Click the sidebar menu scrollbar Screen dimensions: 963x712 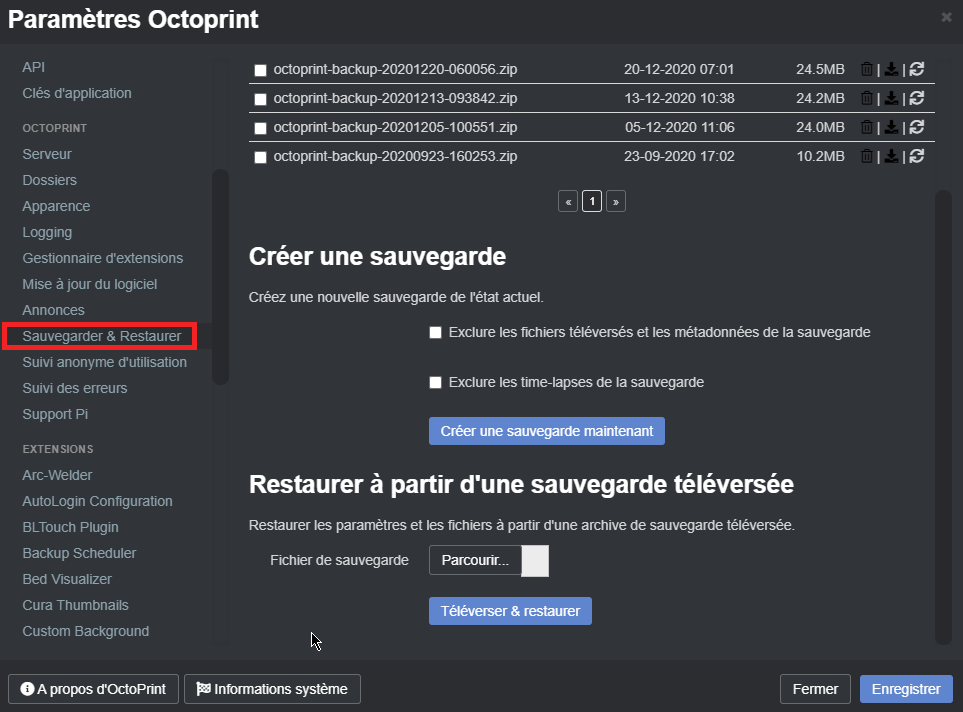coord(220,277)
